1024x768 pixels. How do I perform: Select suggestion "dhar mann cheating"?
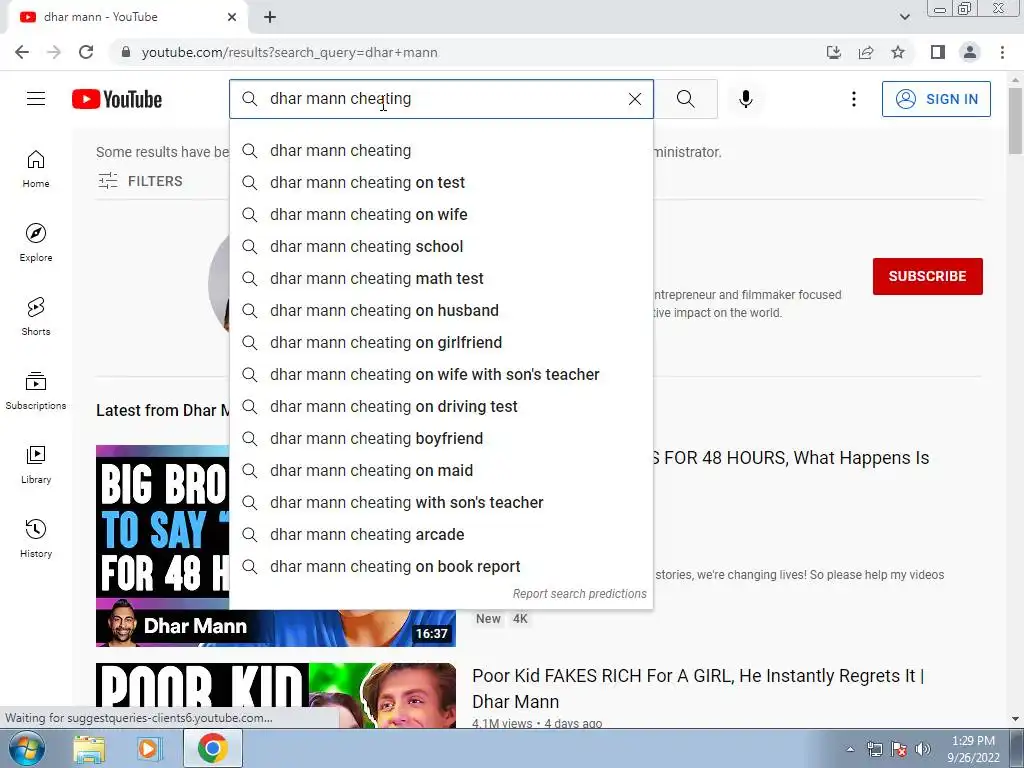tap(441, 151)
